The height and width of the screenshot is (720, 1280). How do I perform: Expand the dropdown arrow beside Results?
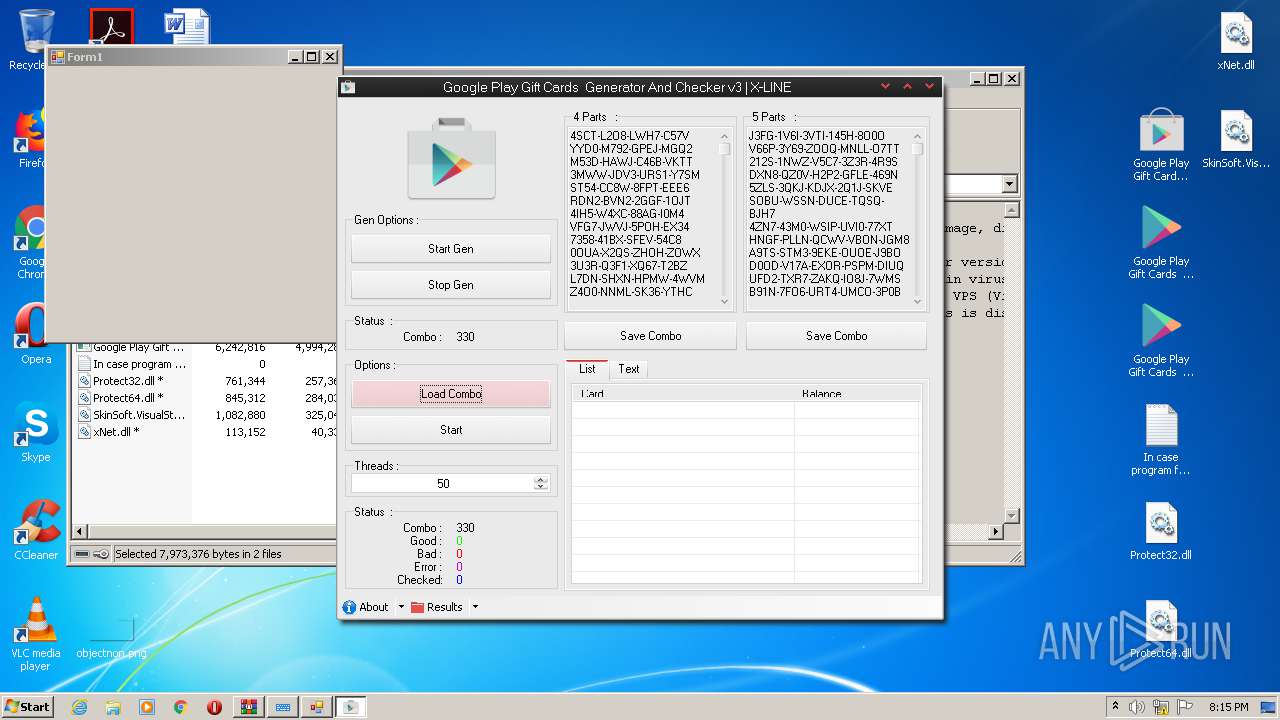pyautogui.click(x=475, y=607)
